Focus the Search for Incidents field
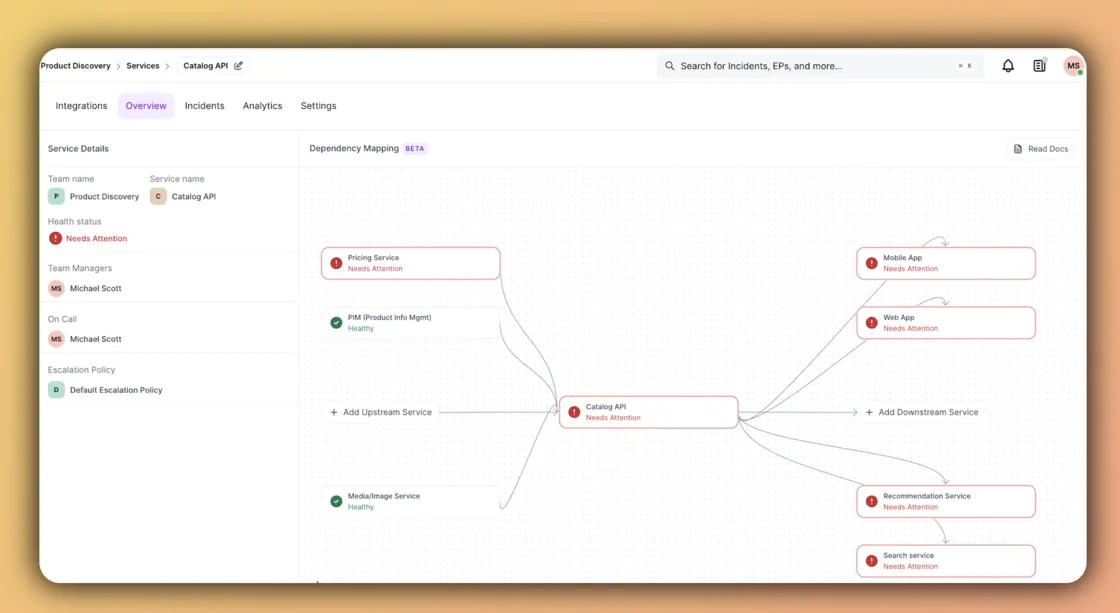The image size is (1120, 613). point(820,66)
